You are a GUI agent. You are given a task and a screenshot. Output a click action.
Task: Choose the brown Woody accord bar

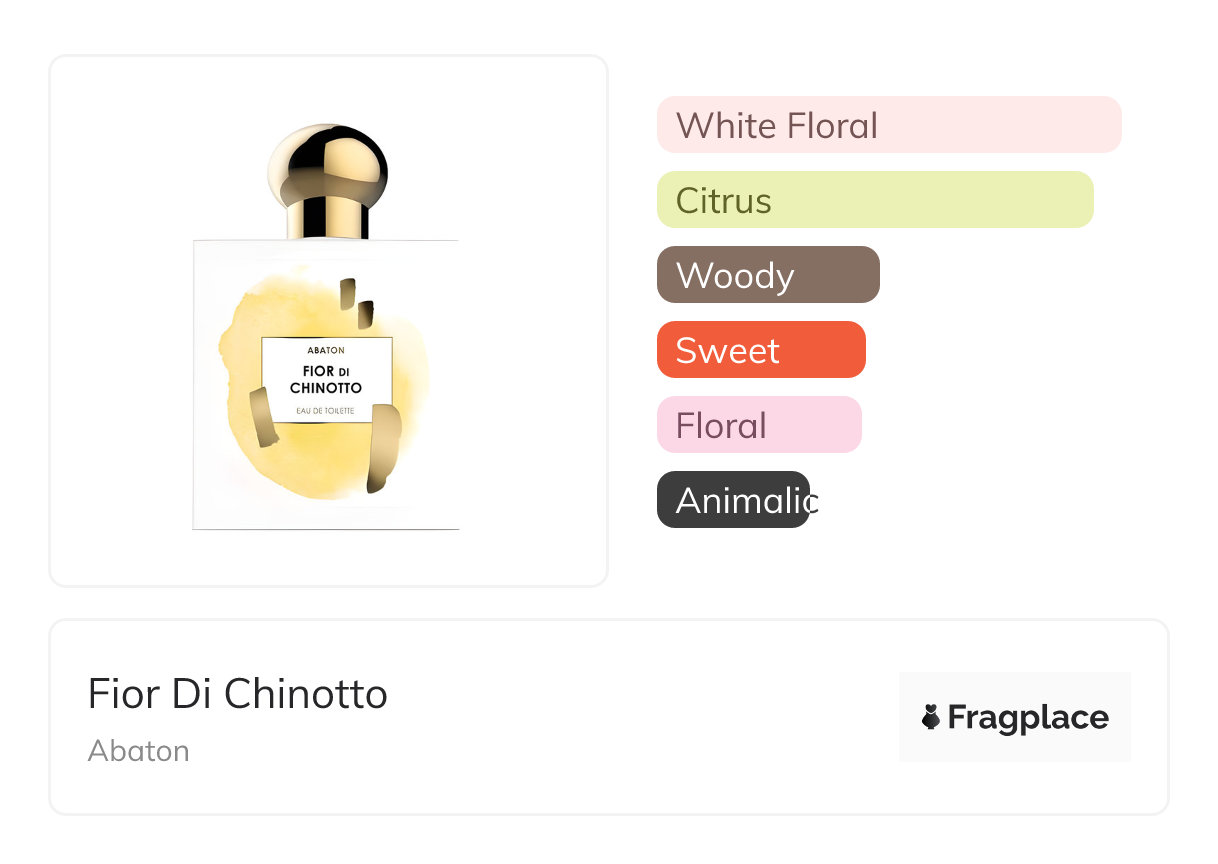(x=767, y=275)
